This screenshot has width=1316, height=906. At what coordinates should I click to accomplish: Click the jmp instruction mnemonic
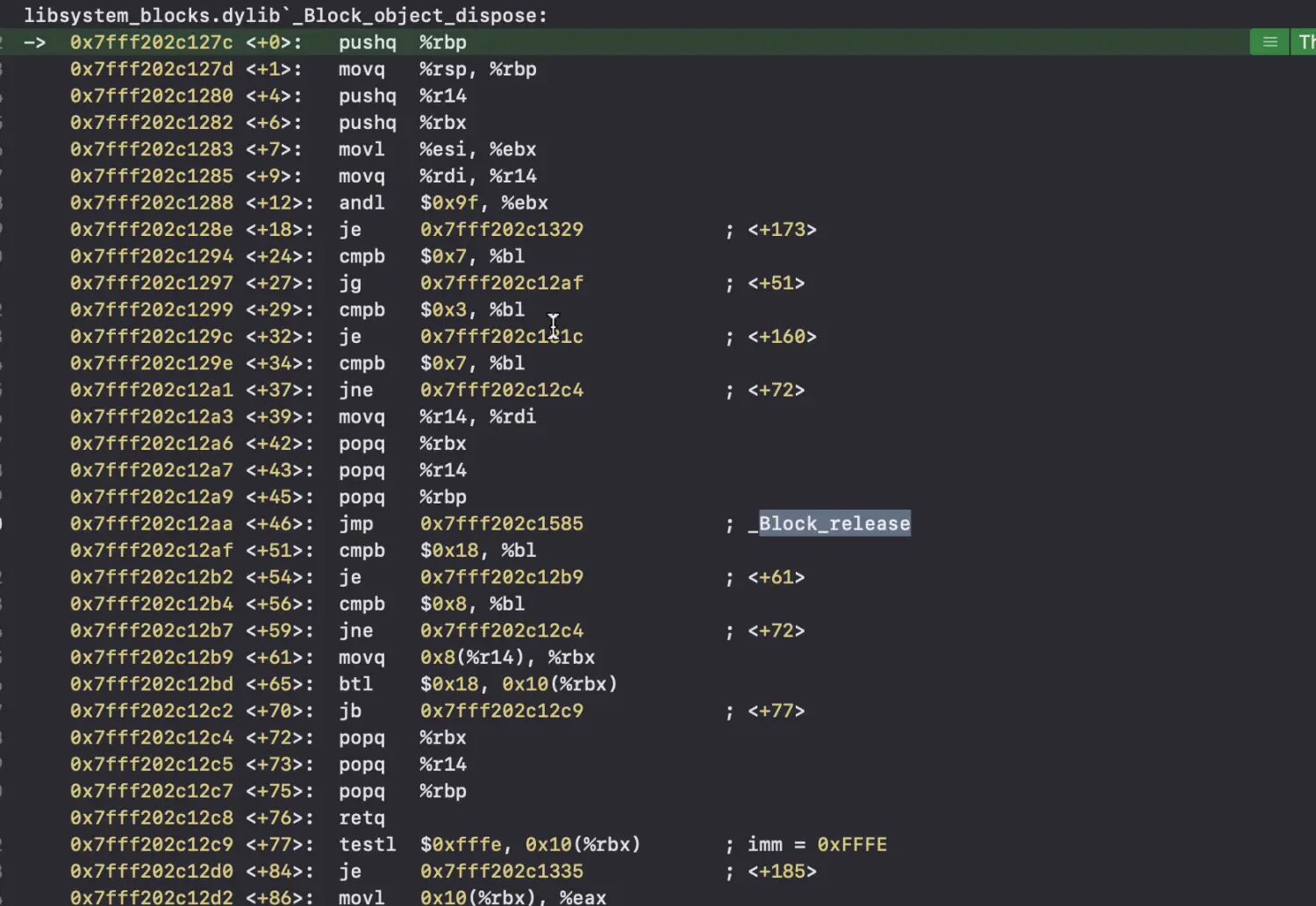[355, 524]
